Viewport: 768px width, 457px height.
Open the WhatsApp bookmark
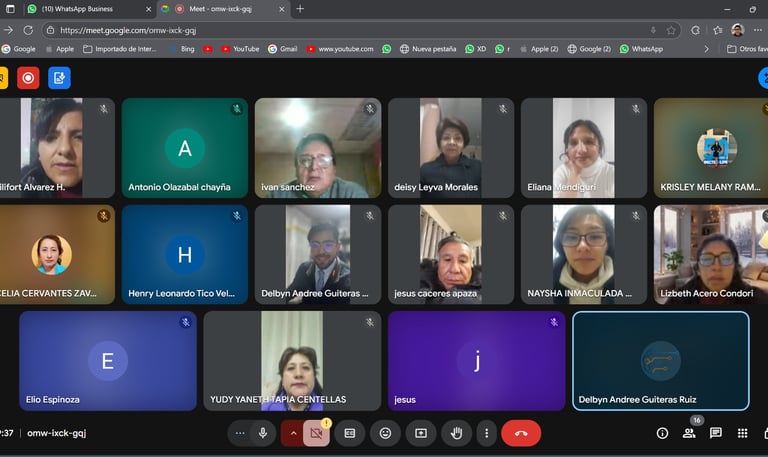coord(641,49)
